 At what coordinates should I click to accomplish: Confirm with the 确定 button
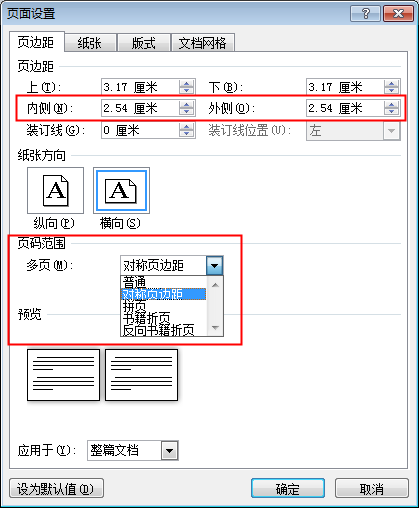288,489
